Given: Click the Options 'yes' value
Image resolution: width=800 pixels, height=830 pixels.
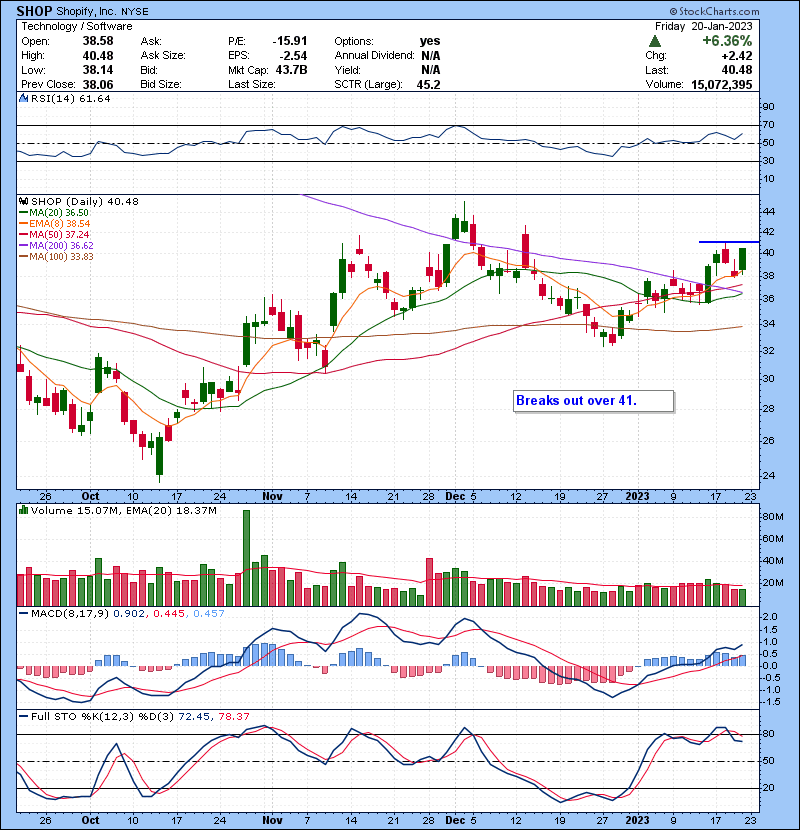Looking at the screenshot, I should (430, 41).
